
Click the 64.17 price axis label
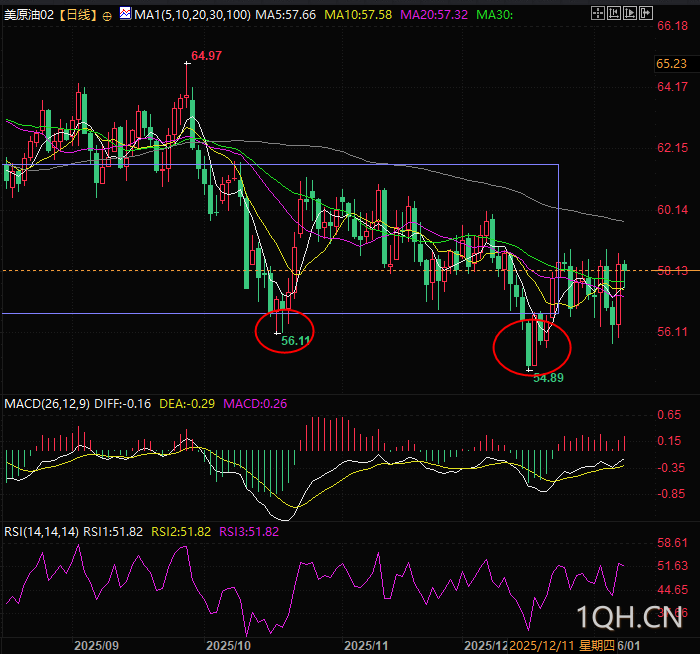point(672,87)
